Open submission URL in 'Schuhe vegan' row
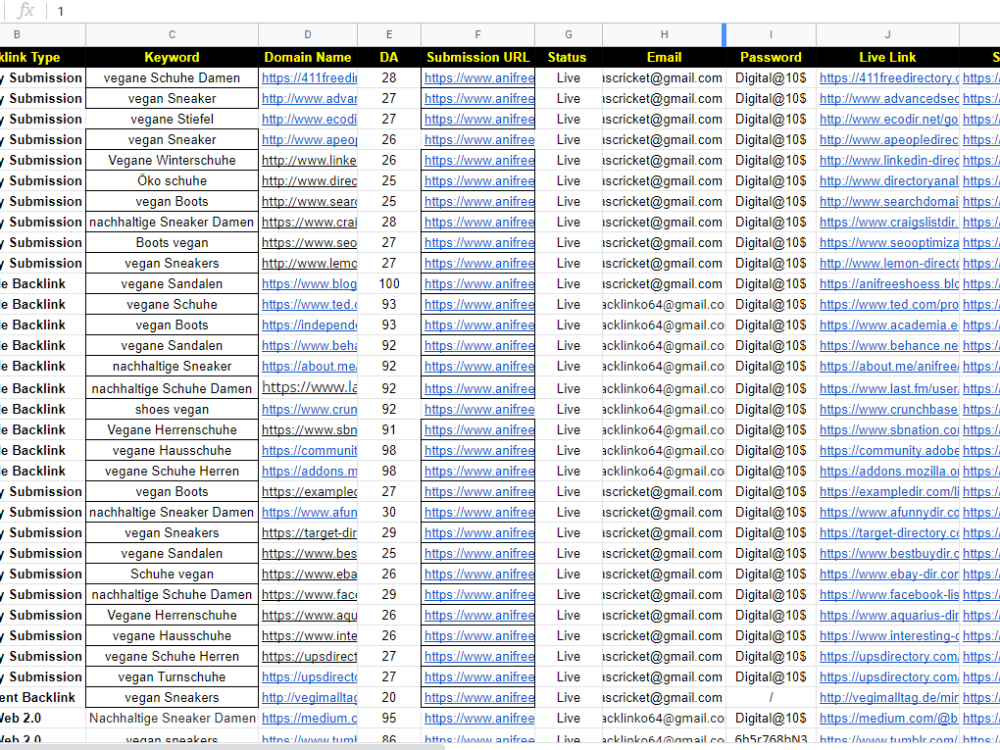 coord(479,574)
